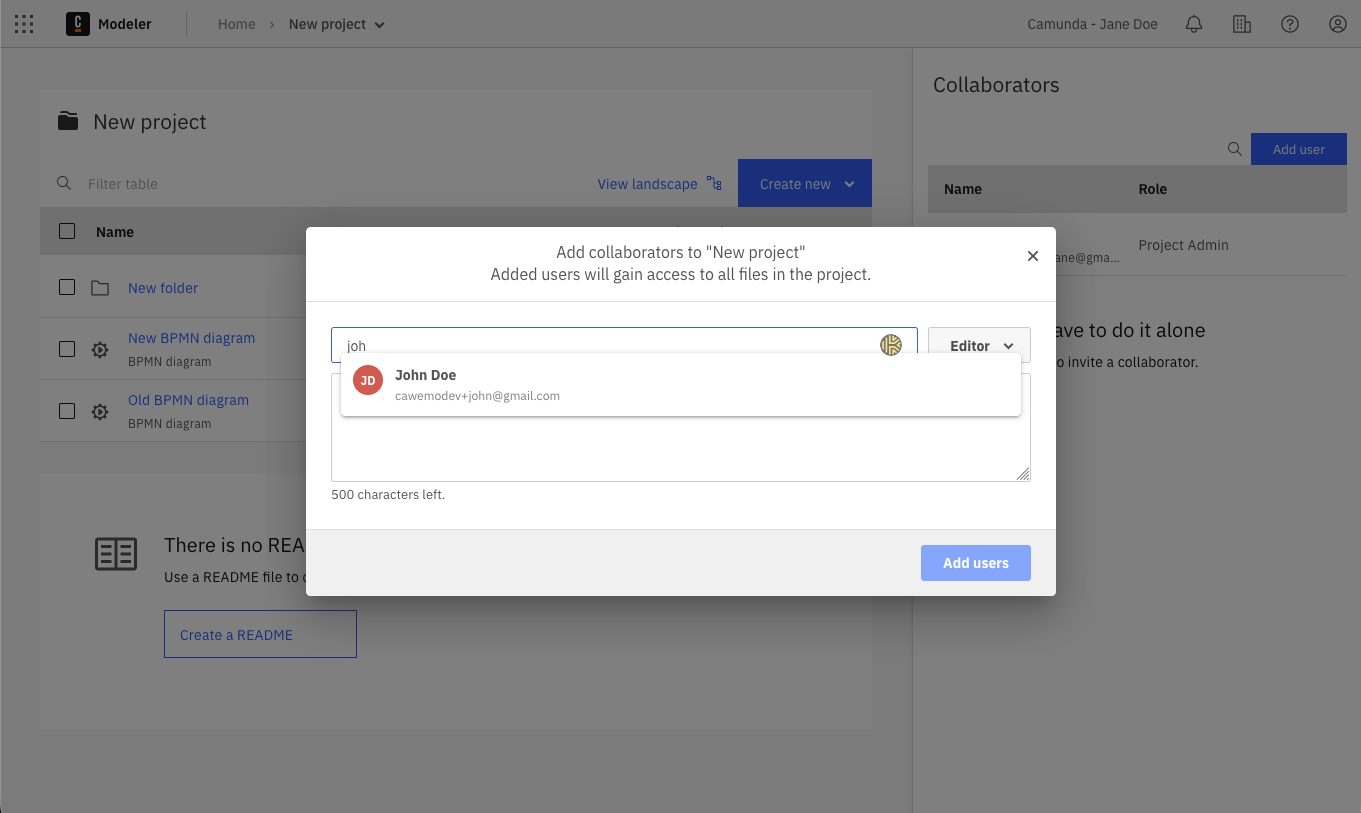Open the user profile avatar icon

(x=1338, y=24)
